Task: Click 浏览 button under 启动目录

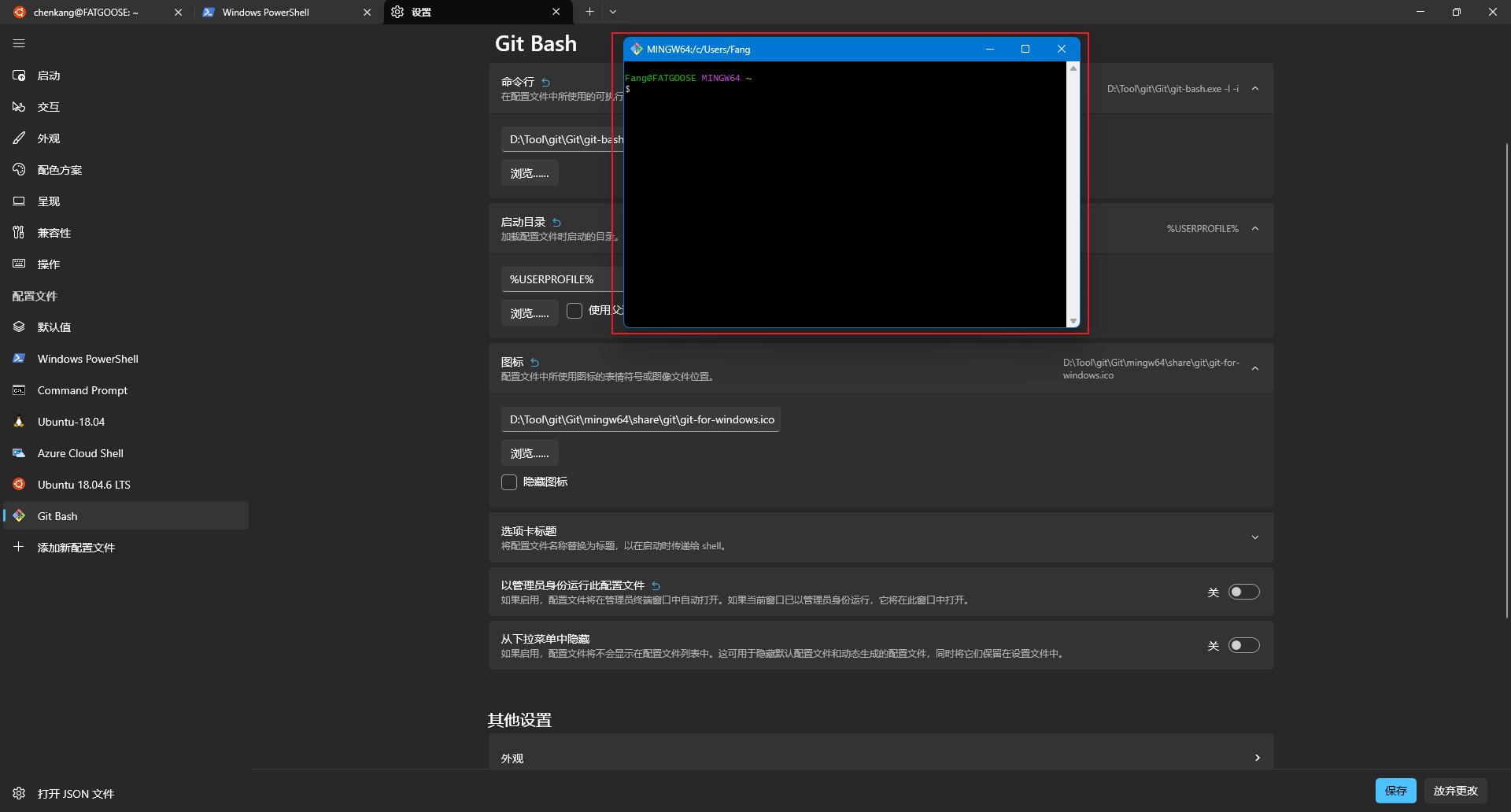Action: click(530, 313)
